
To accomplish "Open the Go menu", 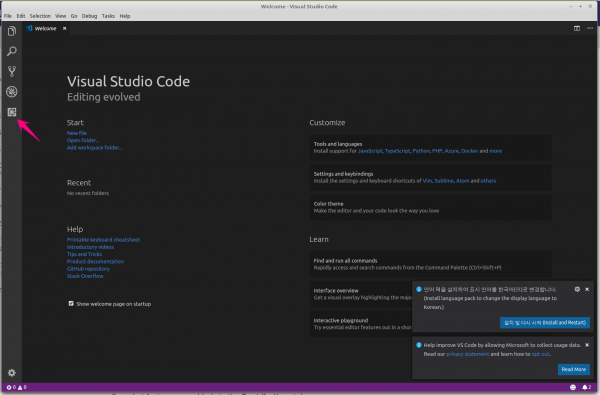I will [74, 16].
